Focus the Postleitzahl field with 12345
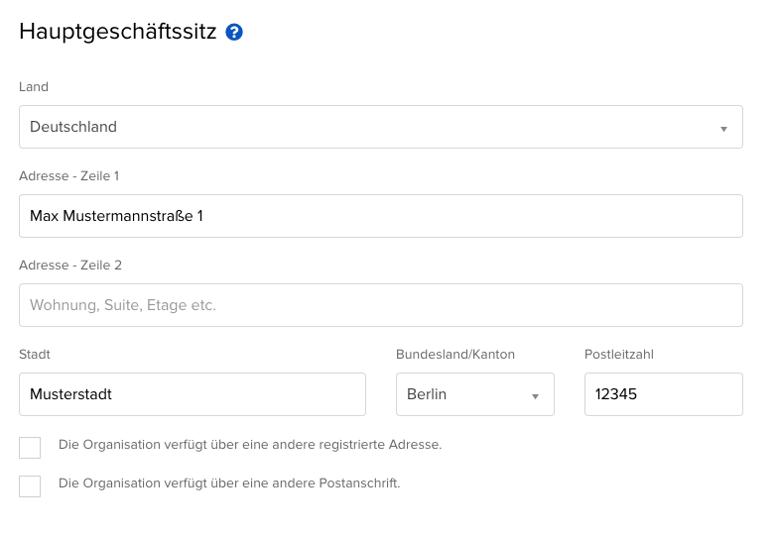Viewport: 776px width, 535px height. tap(663, 394)
